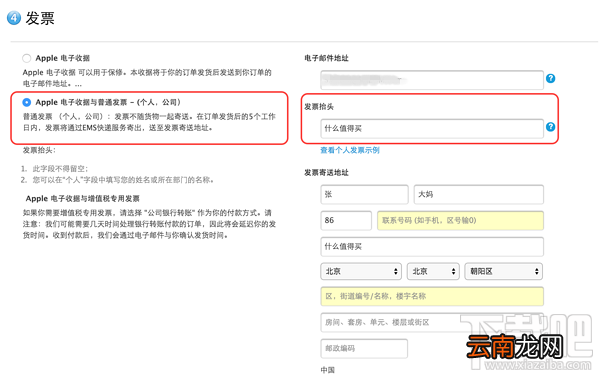
Task: Click the 发票 section heading
Action: [40, 18]
